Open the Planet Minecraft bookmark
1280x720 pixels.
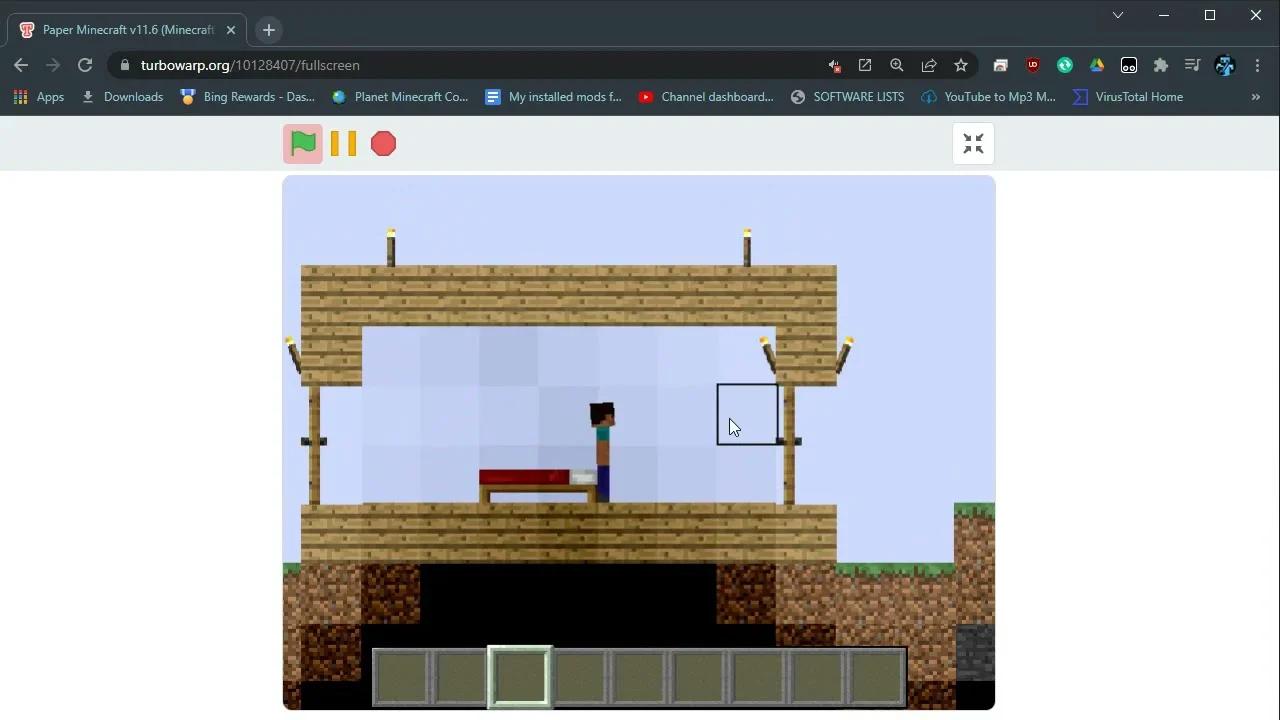click(399, 97)
